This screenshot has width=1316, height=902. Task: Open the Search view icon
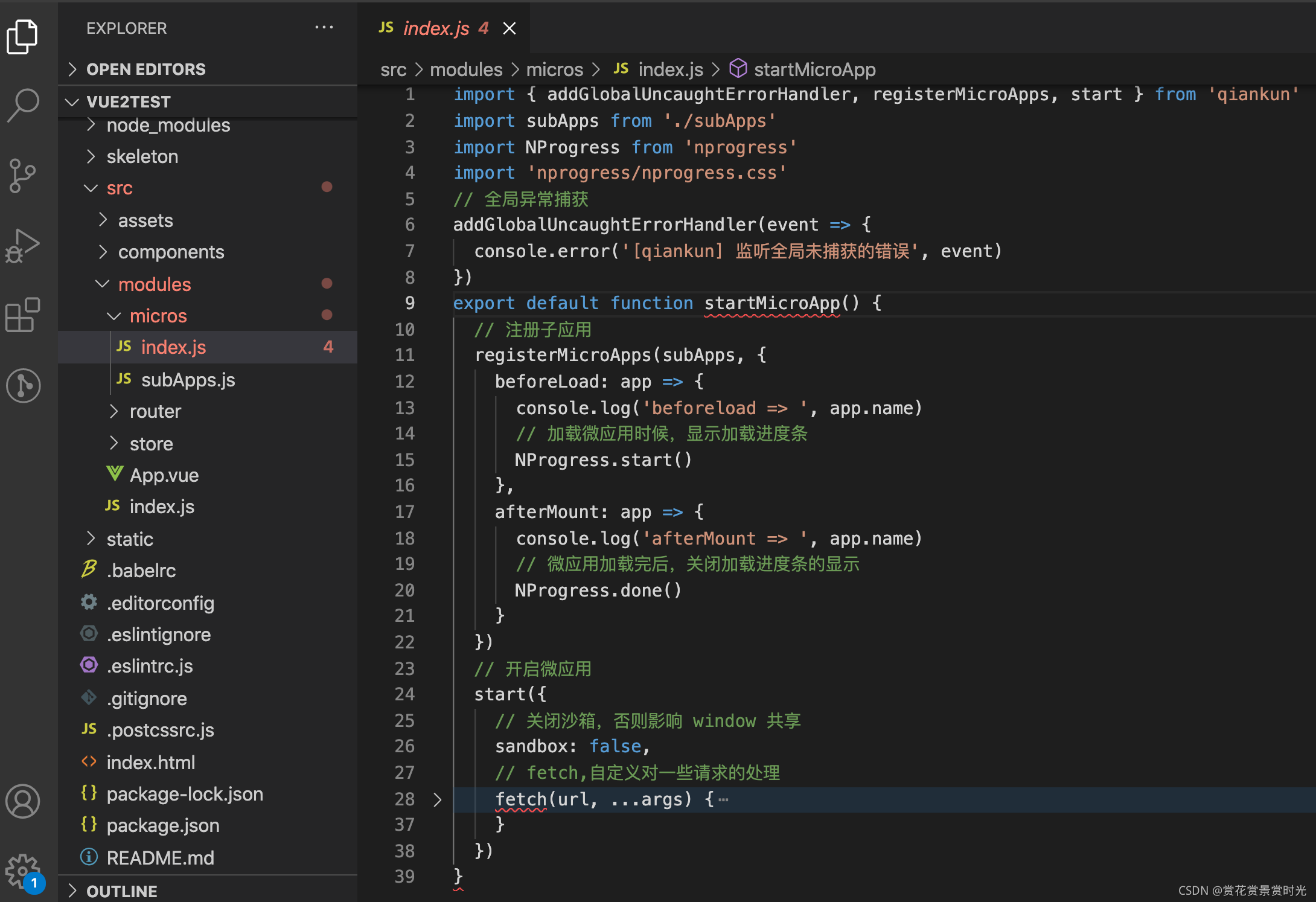23,105
